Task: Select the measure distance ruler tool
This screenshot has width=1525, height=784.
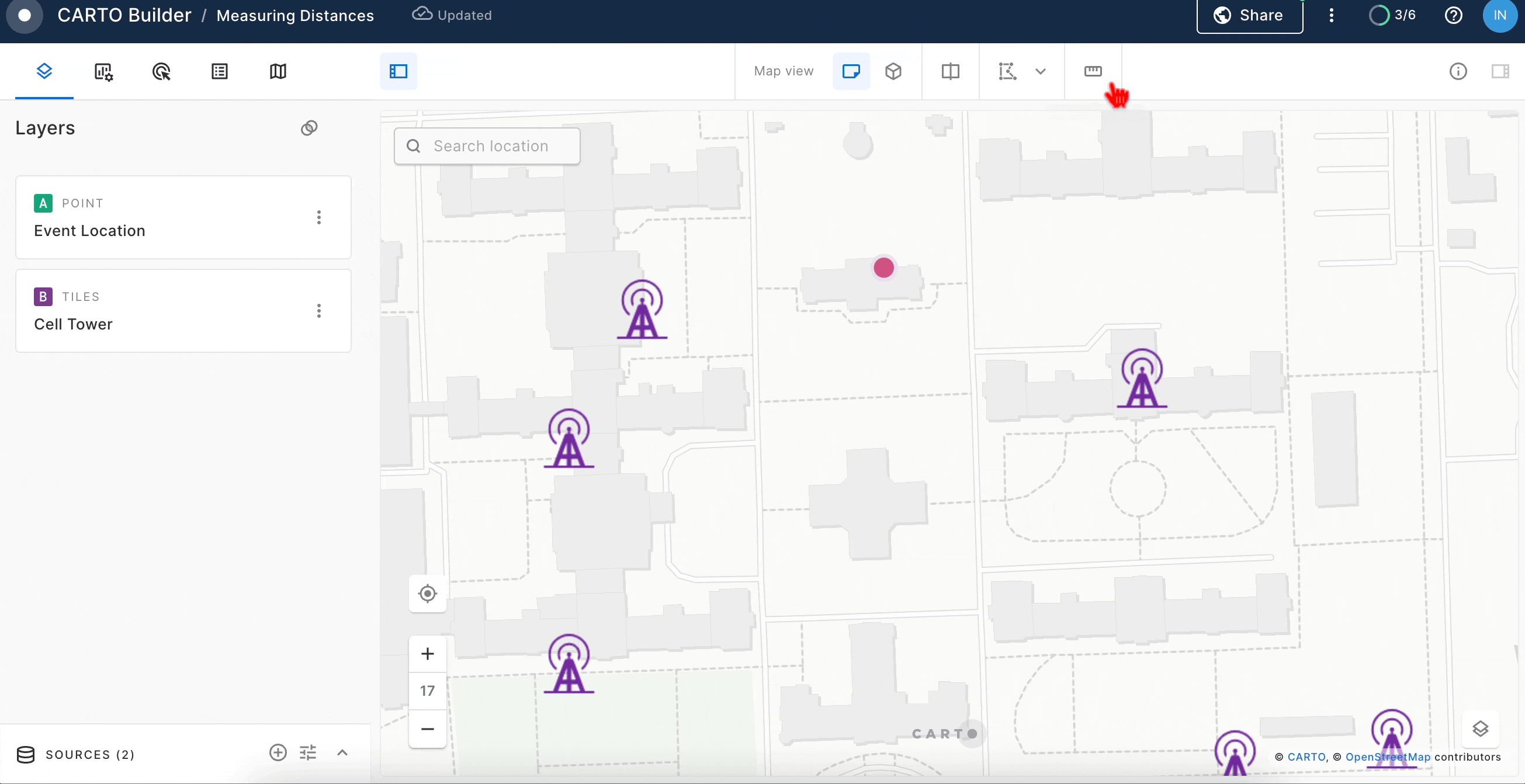Action: pyautogui.click(x=1092, y=72)
